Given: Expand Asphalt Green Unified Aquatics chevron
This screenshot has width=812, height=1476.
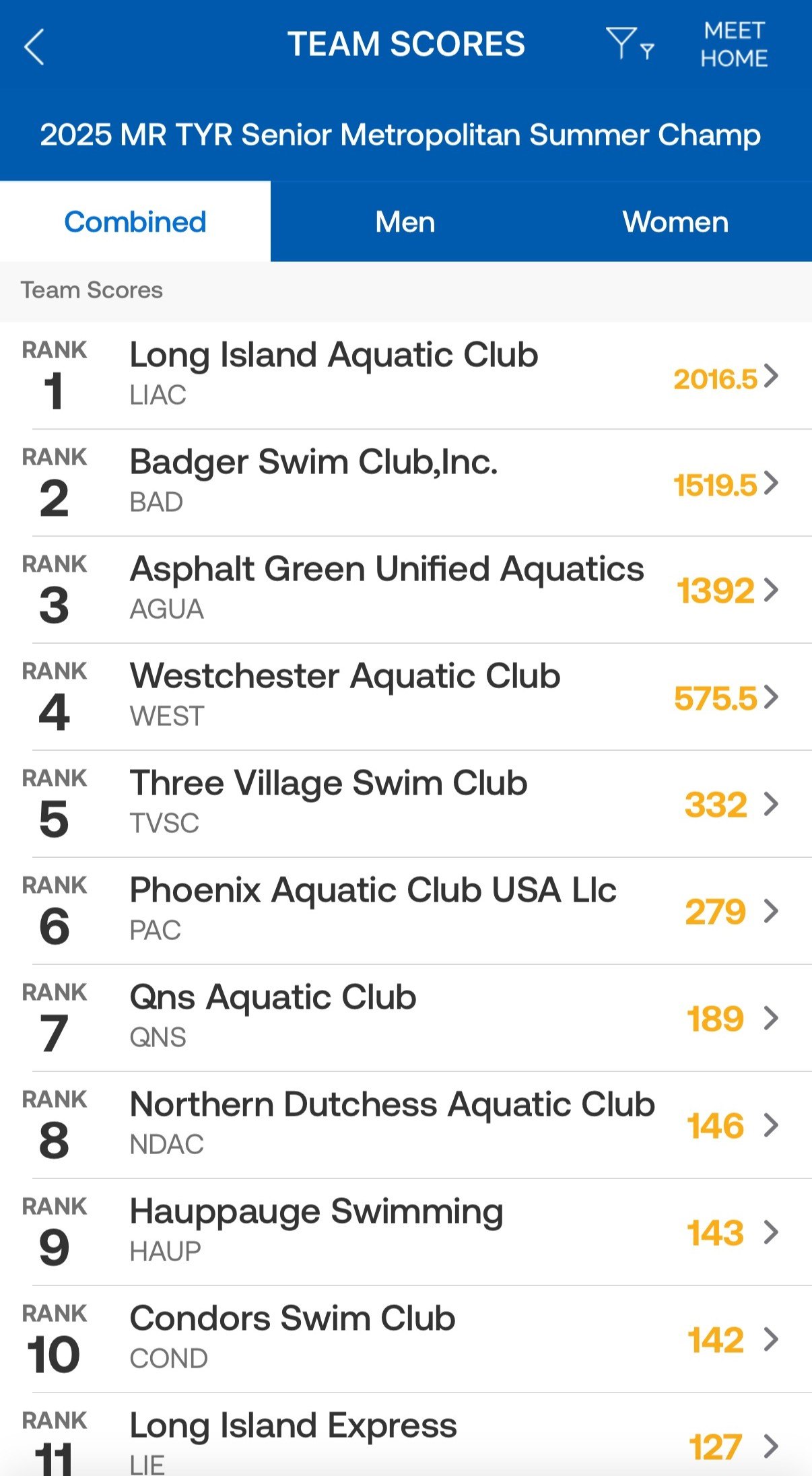Looking at the screenshot, I should (772, 590).
